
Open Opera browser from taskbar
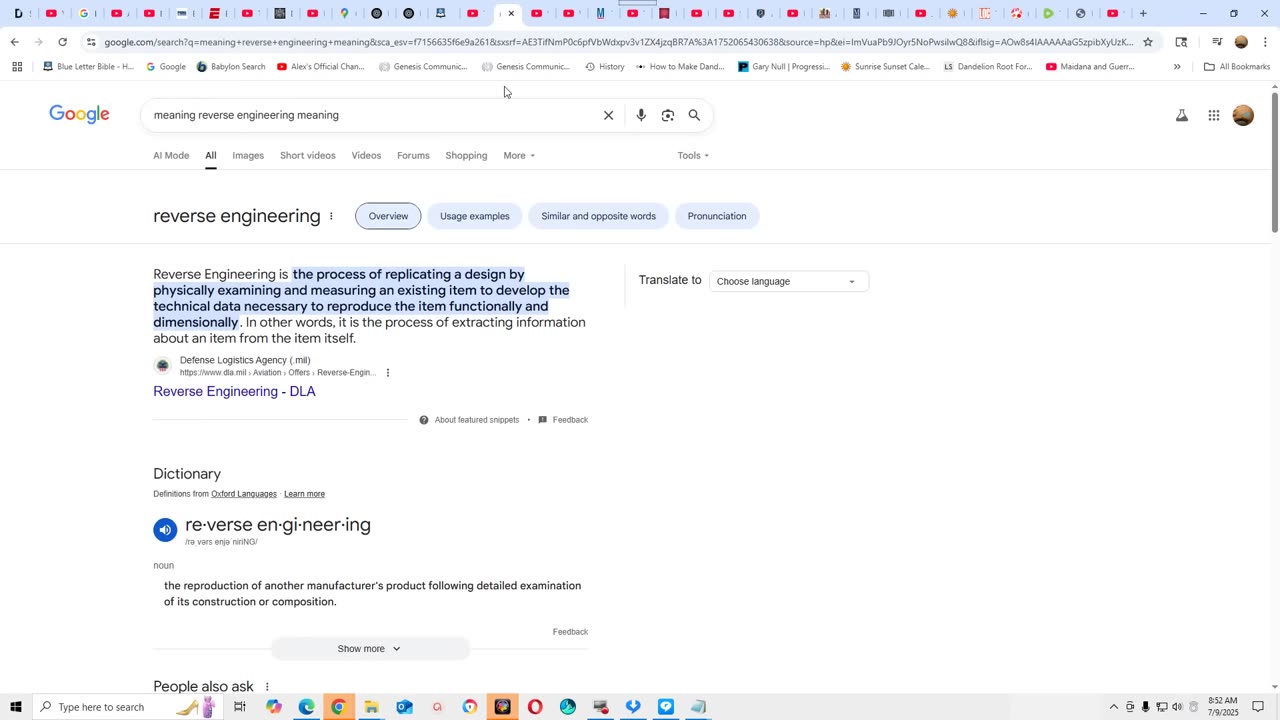point(535,707)
